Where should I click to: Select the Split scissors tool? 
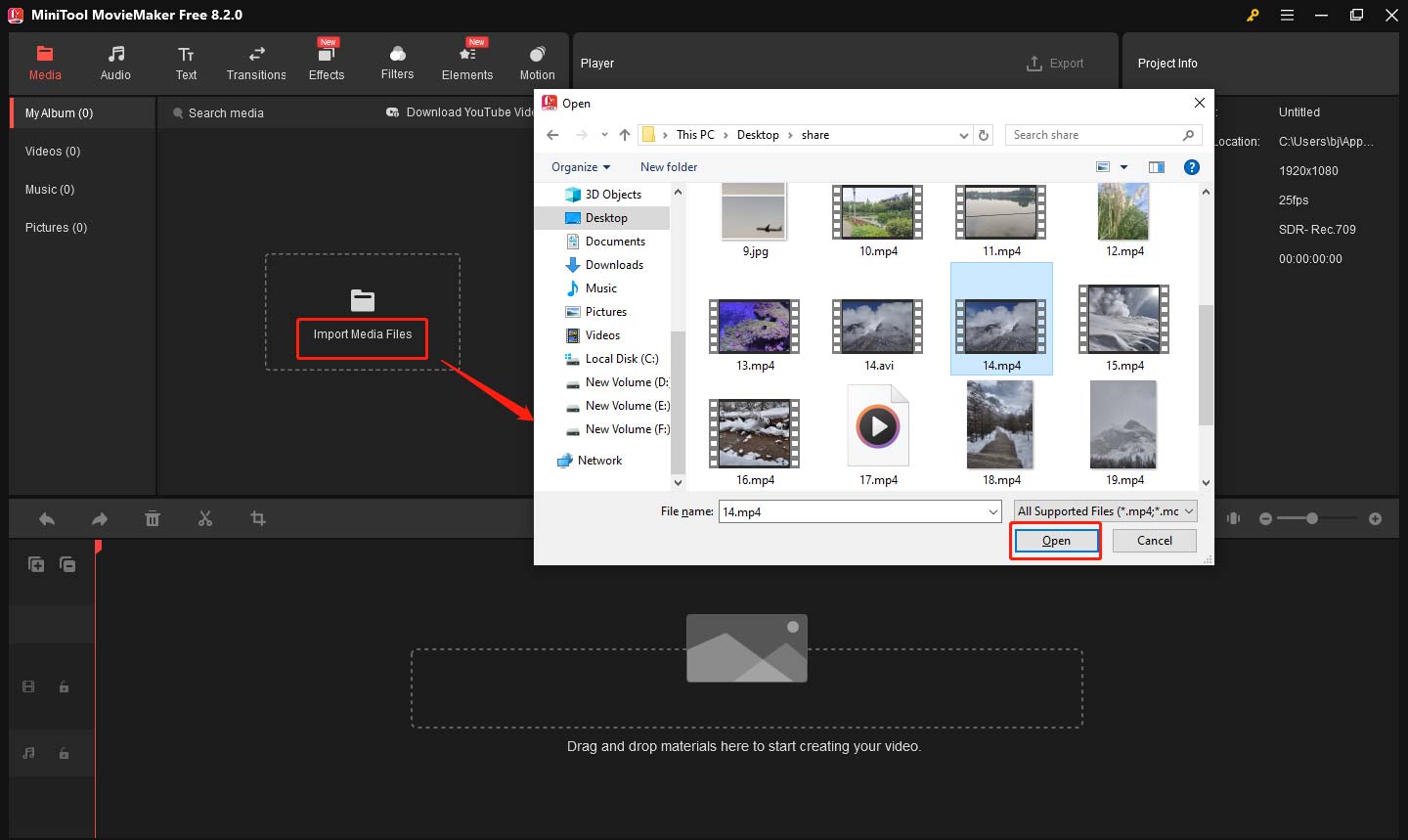point(205,519)
